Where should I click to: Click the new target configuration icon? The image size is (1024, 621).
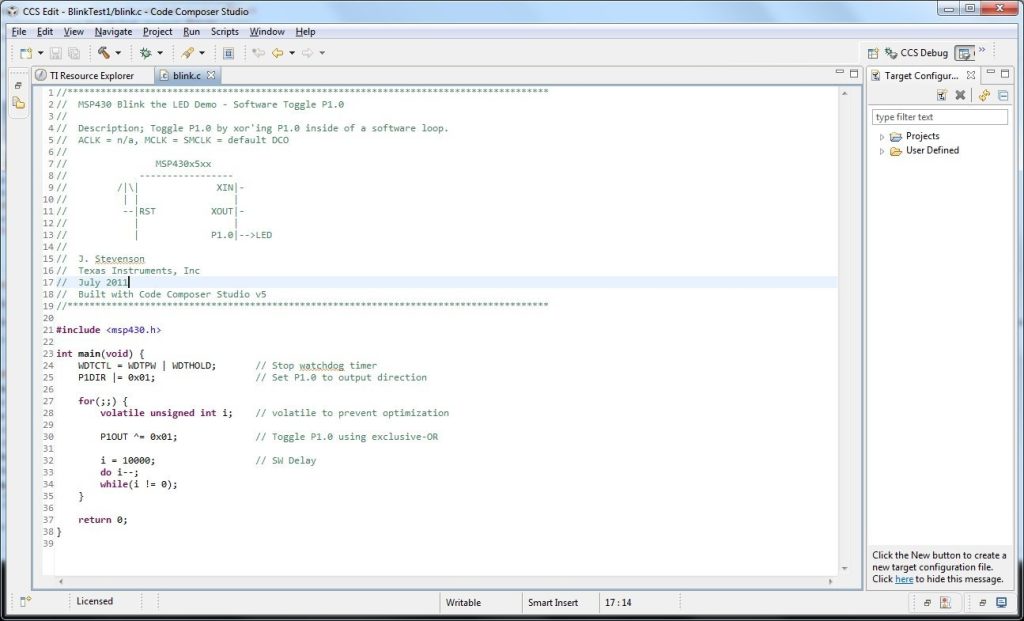[942, 95]
